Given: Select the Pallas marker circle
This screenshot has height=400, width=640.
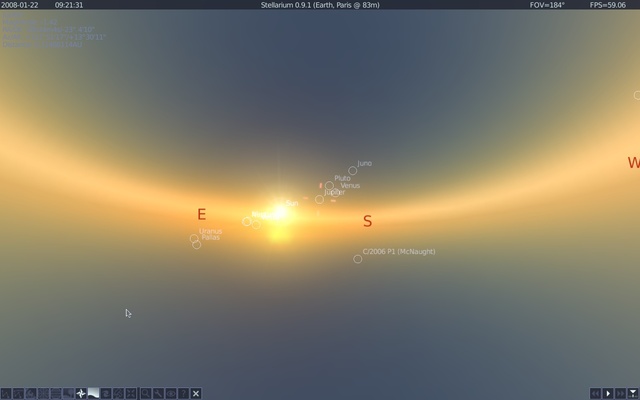Looking at the screenshot, I should click(x=197, y=245).
